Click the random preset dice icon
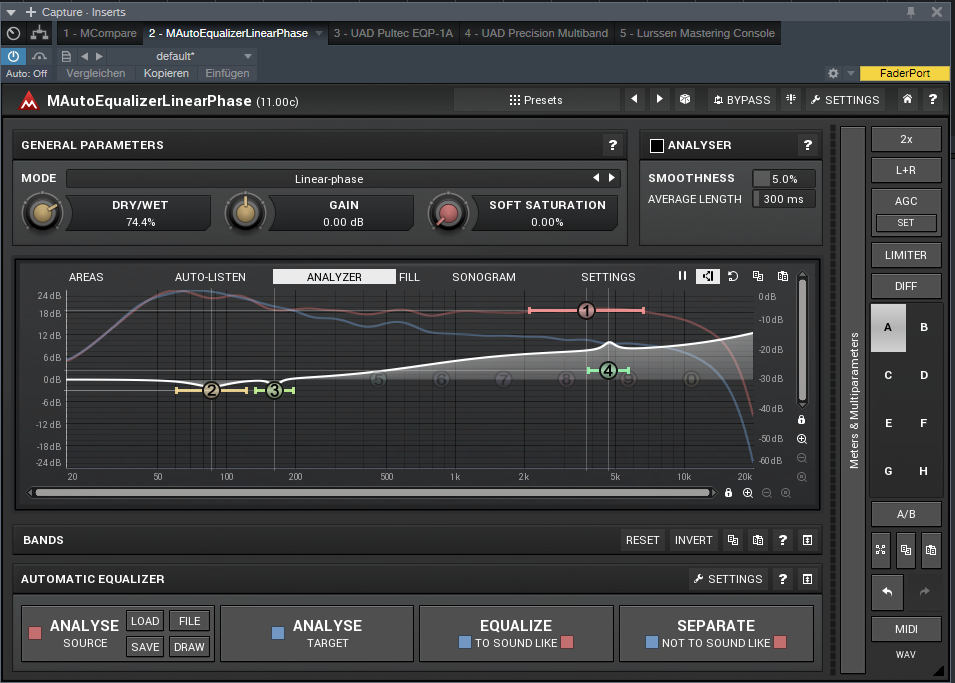This screenshot has width=955, height=683. point(685,99)
